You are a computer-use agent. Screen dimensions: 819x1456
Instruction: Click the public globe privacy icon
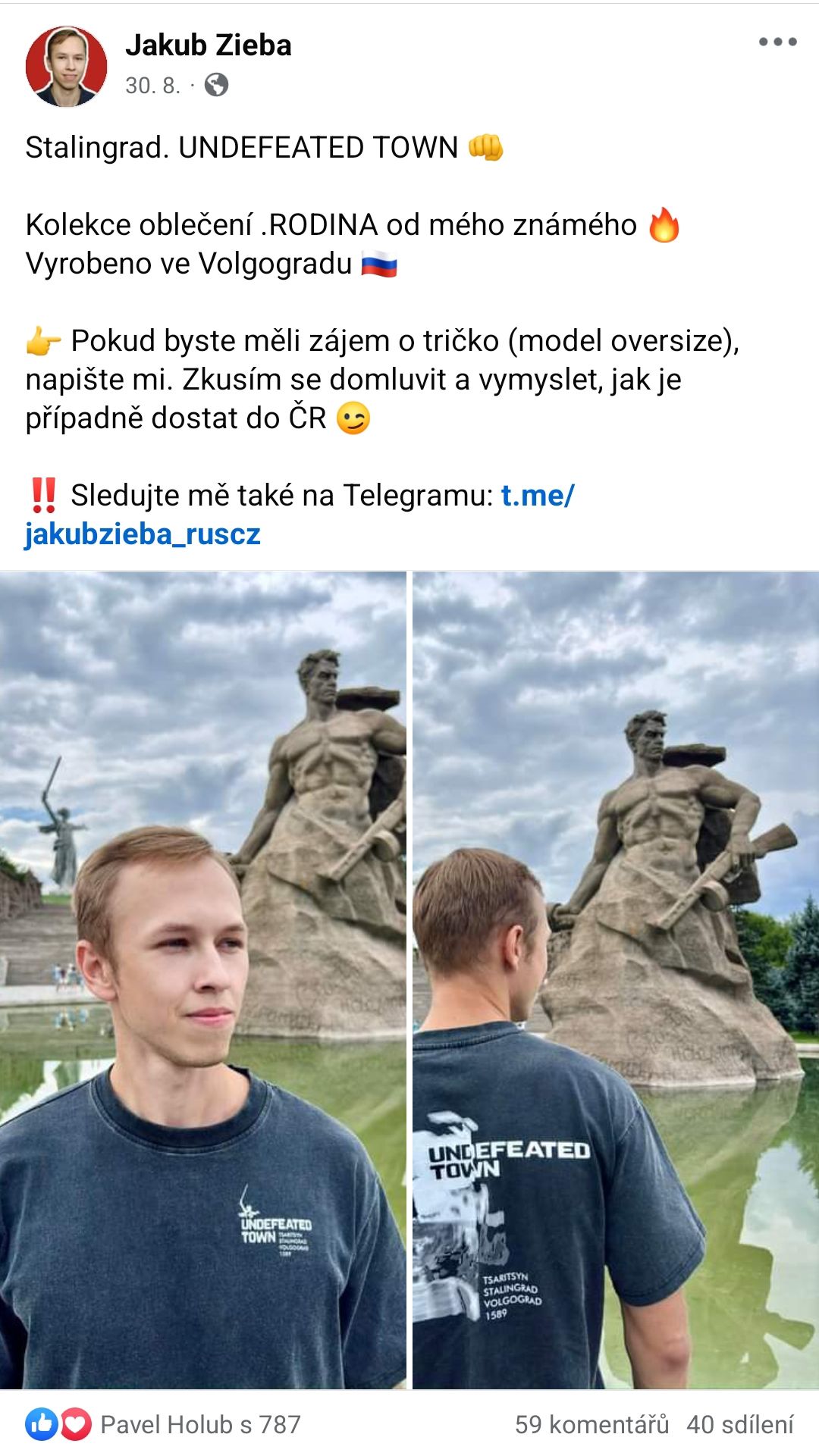coord(216,85)
